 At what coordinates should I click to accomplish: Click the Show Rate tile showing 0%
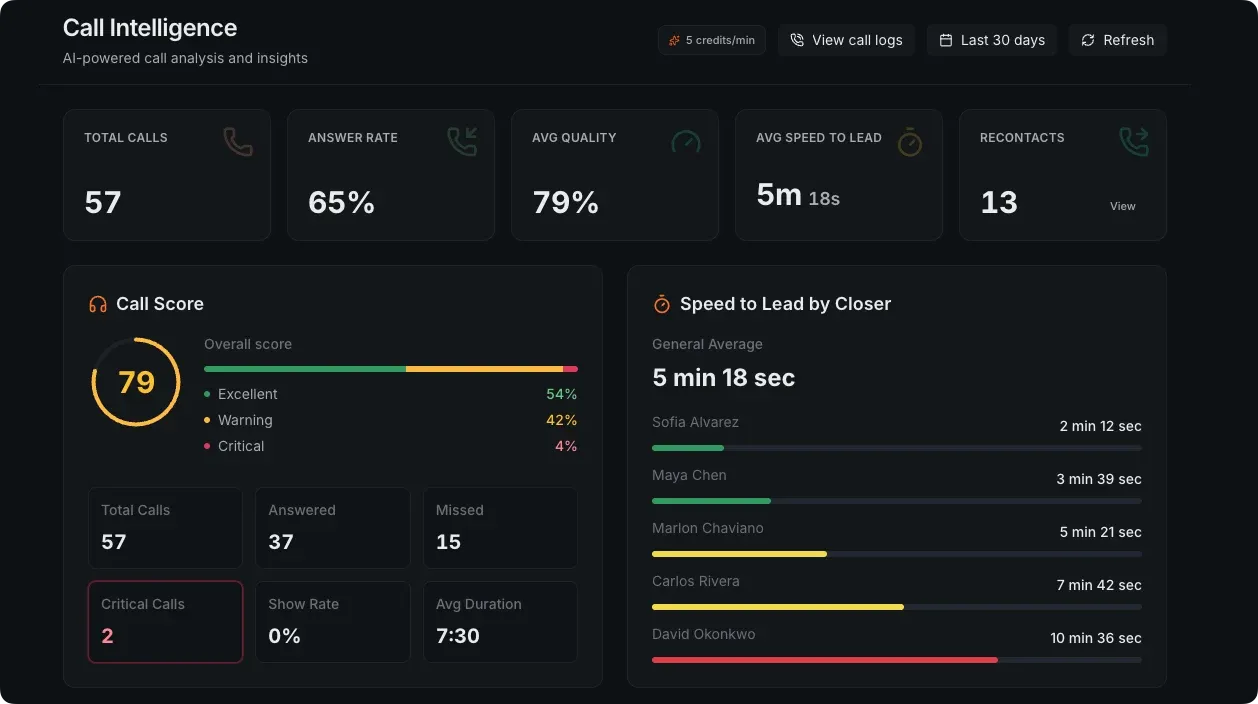pos(333,622)
